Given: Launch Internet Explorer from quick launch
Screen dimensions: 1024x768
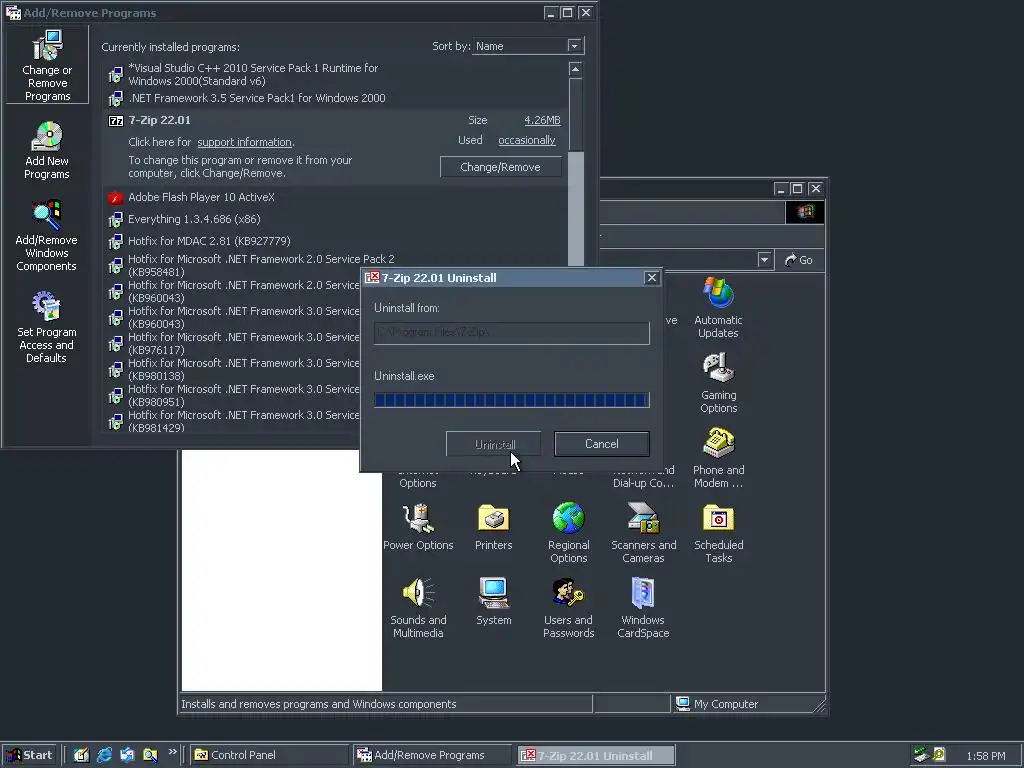Looking at the screenshot, I should 104,755.
